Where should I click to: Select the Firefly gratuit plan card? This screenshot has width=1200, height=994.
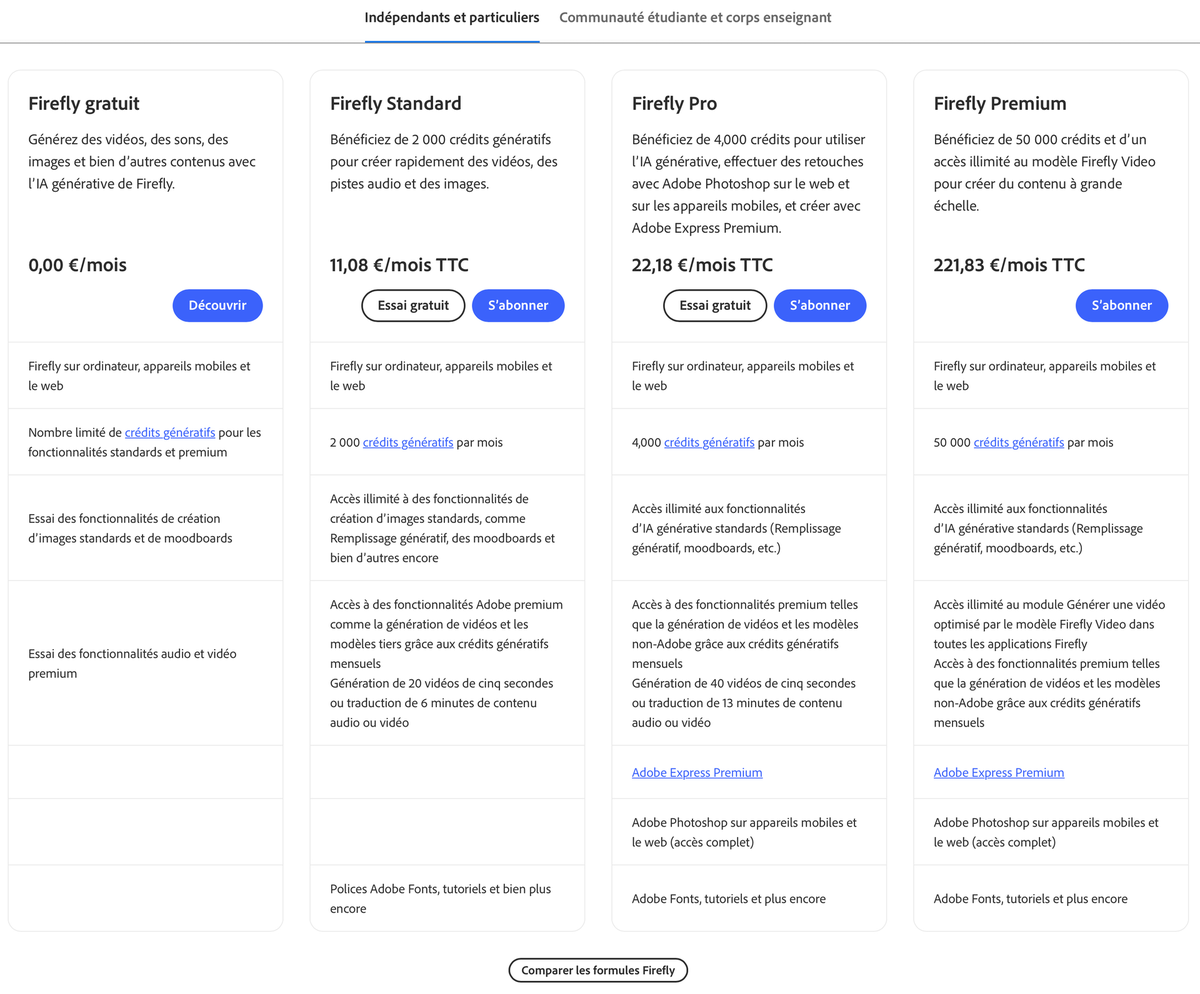point(145,103)
